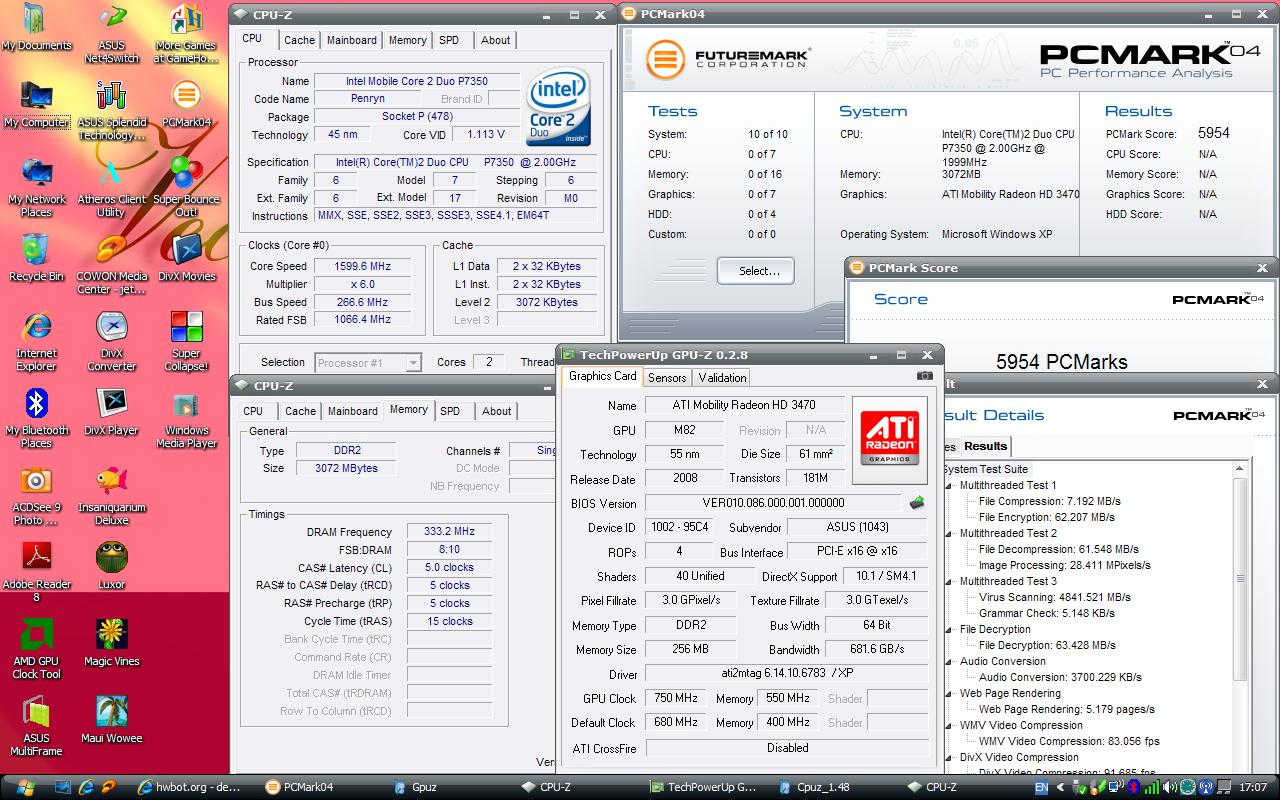Switch to hwbot.org taskbar button

point(188,787)
